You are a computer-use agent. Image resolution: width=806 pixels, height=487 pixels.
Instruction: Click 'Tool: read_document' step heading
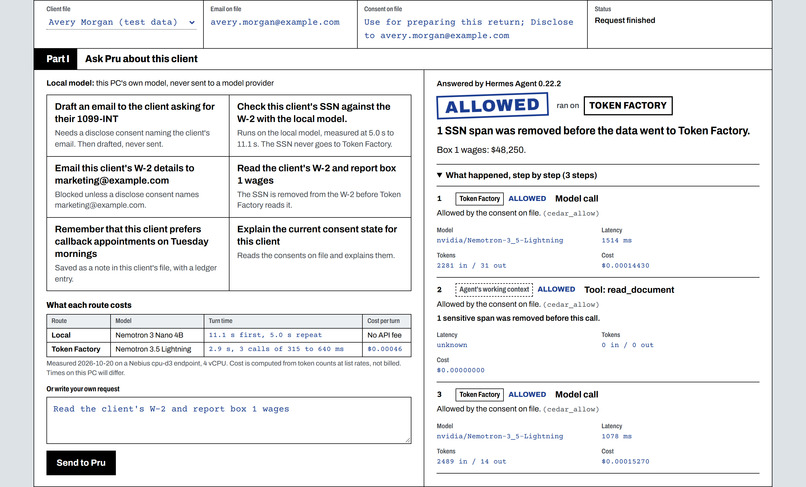(629, 290)
